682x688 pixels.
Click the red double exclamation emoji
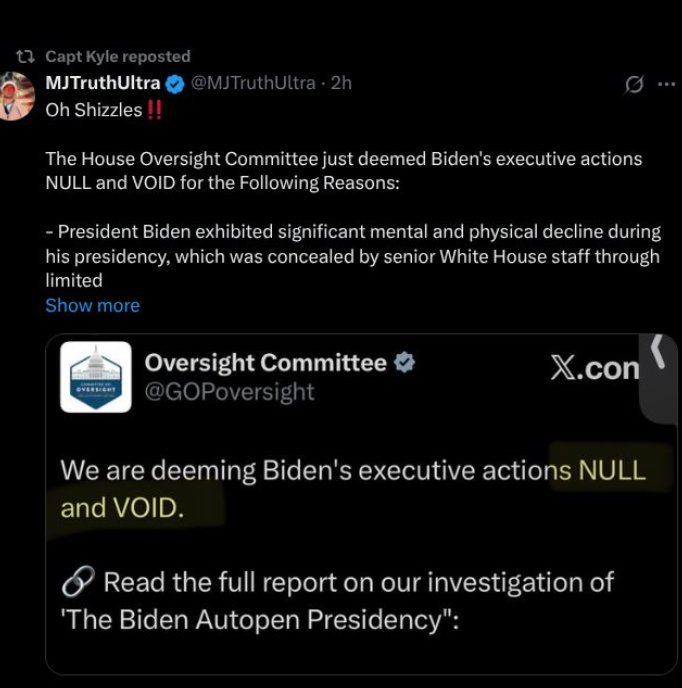[154, 110]
